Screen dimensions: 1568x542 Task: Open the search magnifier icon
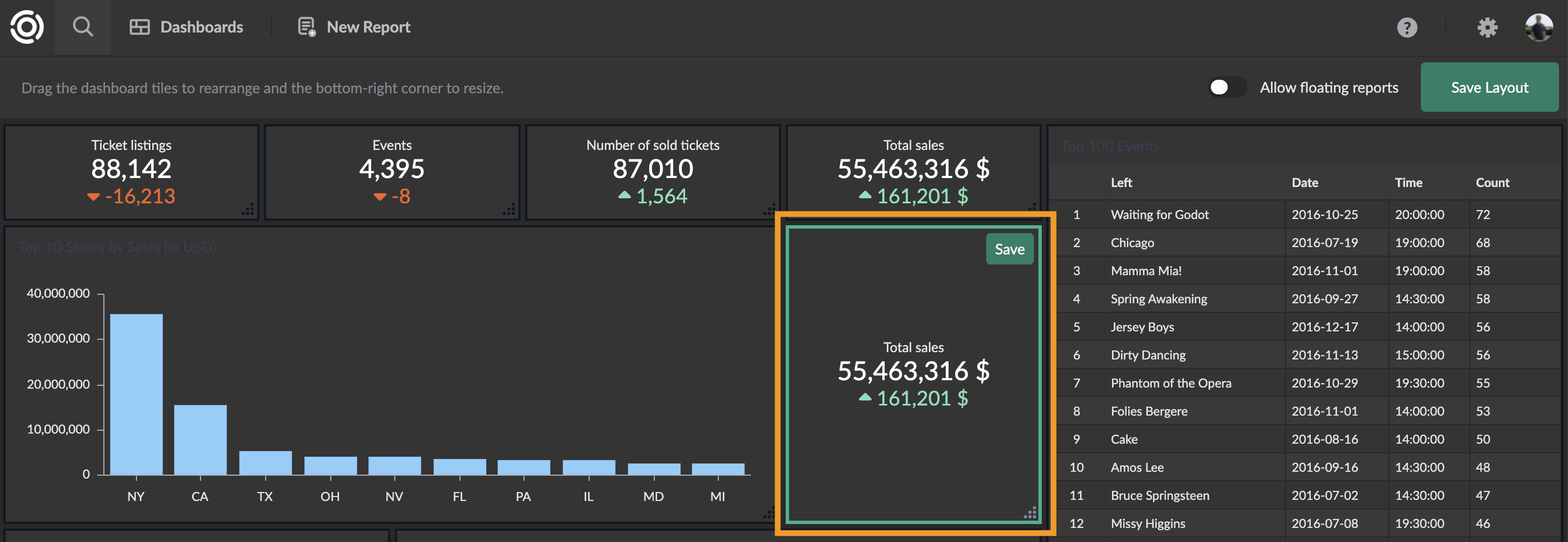[x=83, y=28]
